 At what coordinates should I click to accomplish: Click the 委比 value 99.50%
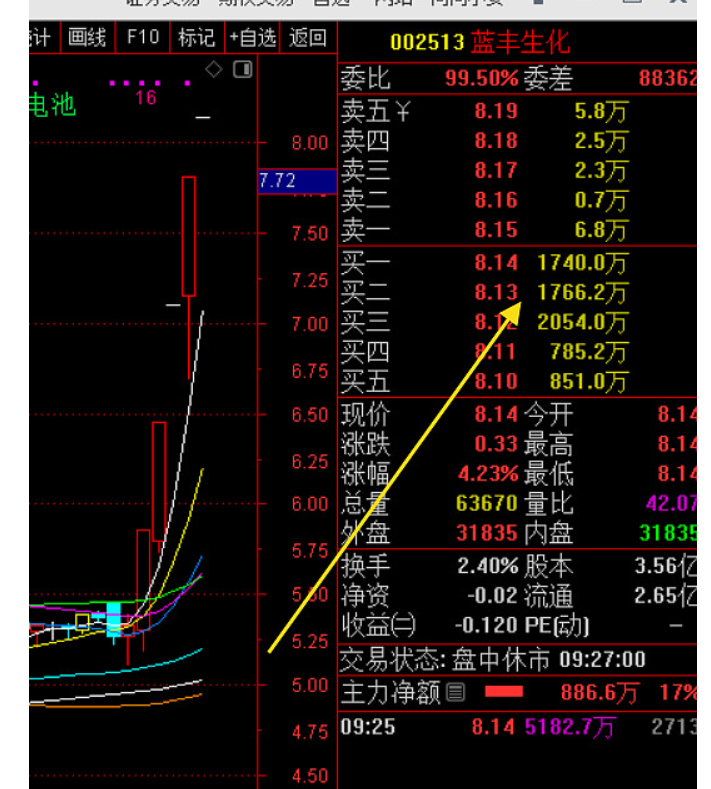point(482,78)
